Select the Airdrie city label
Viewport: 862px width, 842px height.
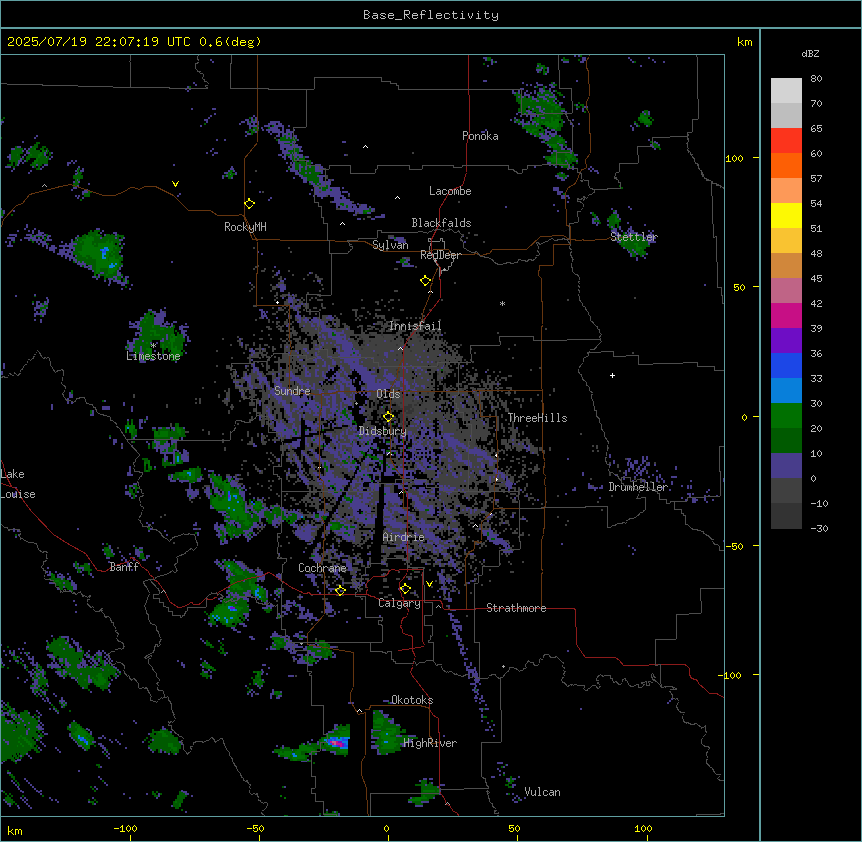click(x=404, y=537)
